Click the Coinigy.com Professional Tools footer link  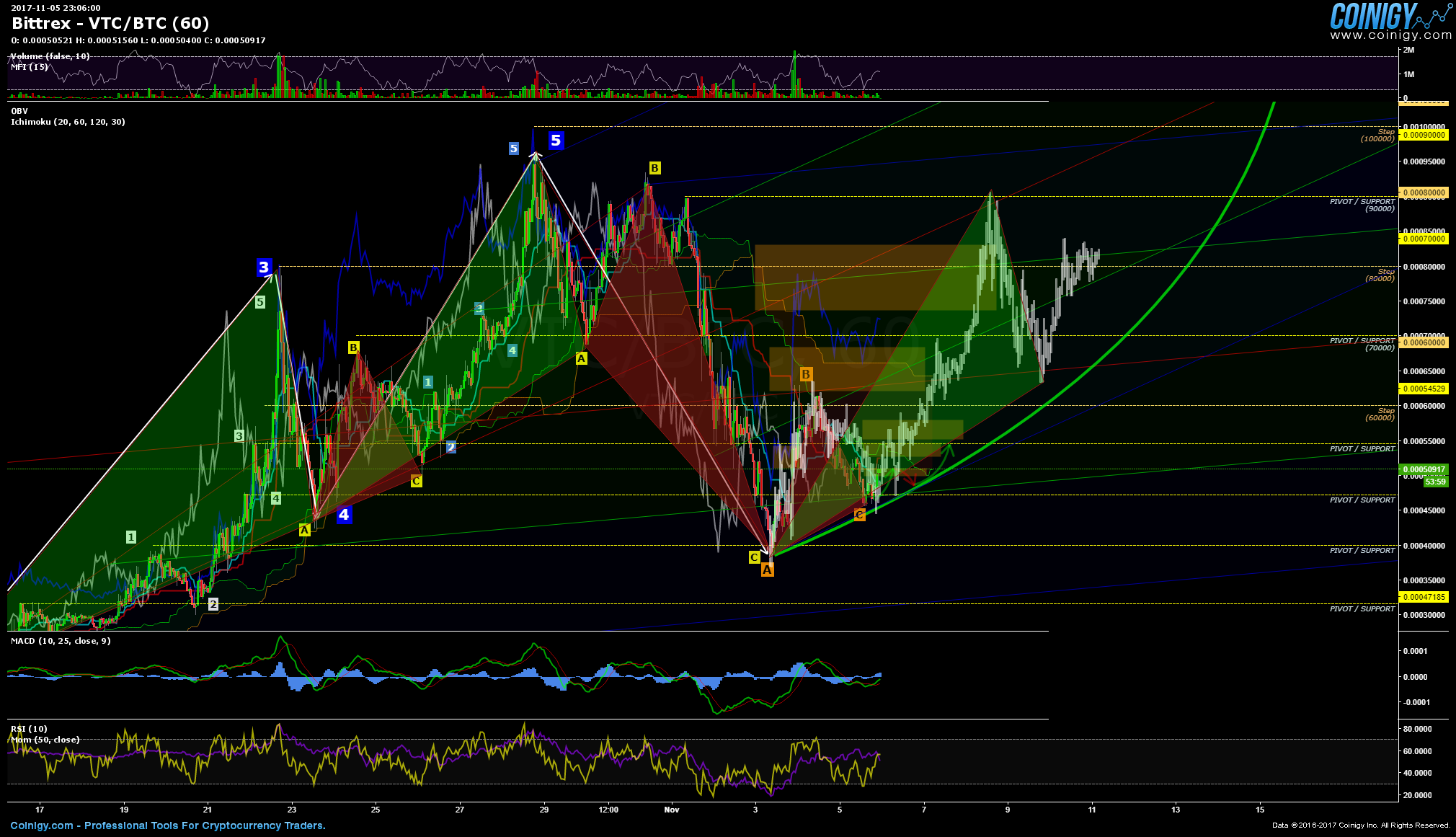(x=166, y=825)
